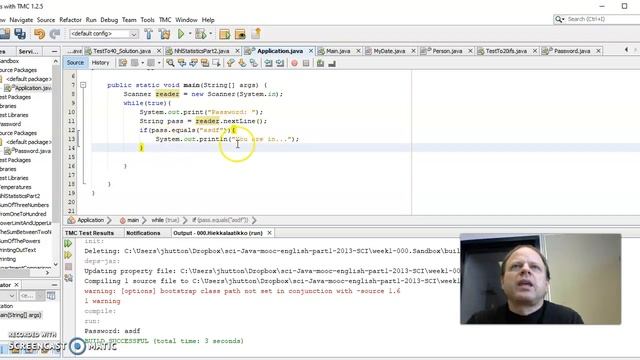Select SumOfThreeNumbers project in tree
Screen dimensions: 640x360
point(25,205)
